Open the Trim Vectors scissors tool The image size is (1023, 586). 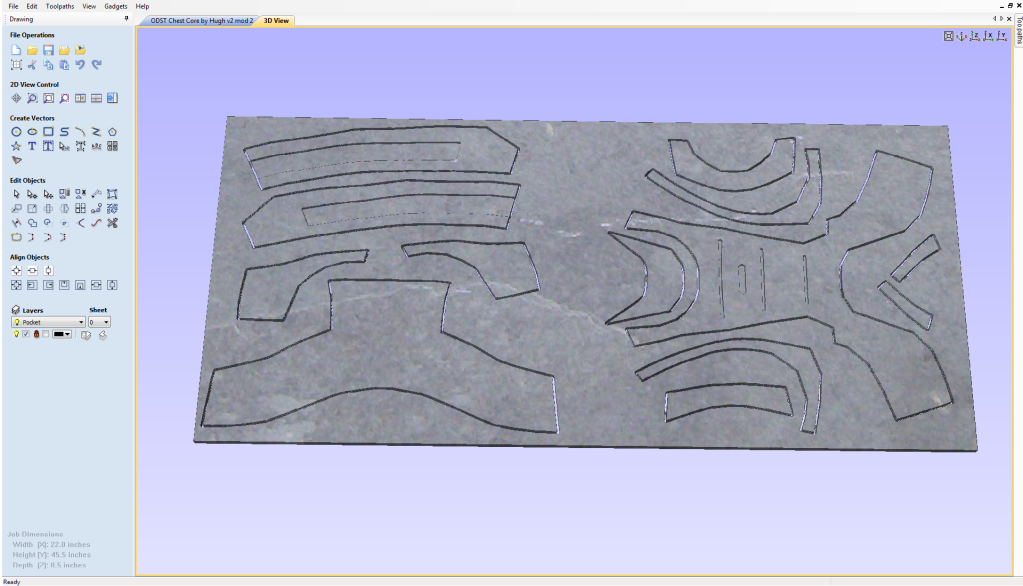(112, 223)
